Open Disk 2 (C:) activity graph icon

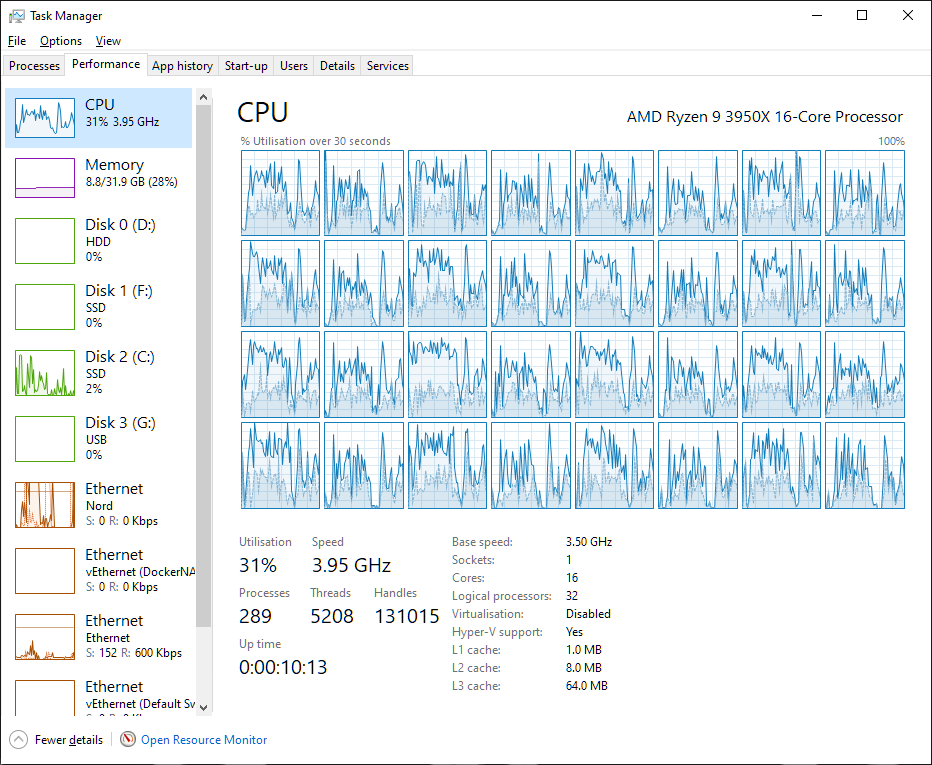click(x=45, y=372)
